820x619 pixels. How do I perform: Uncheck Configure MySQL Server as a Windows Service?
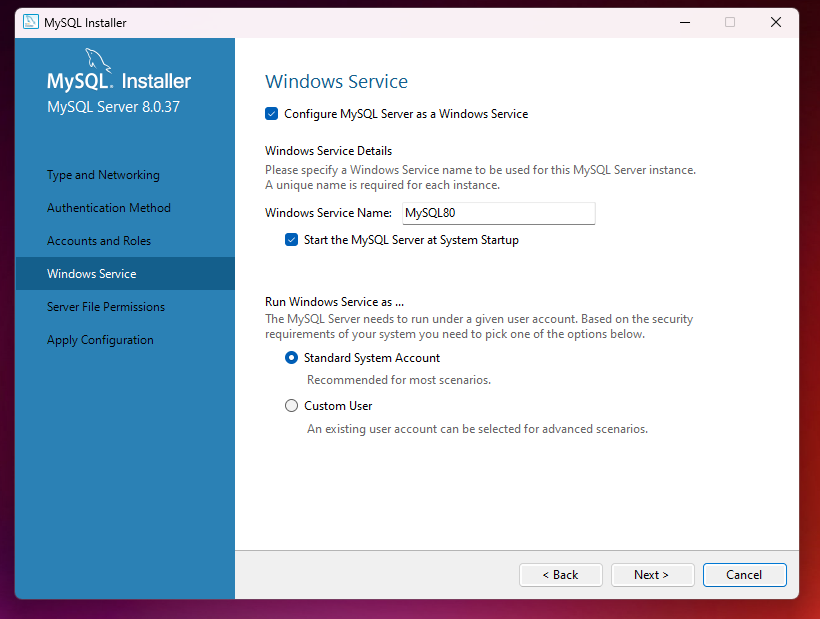pyautogui.click(x=271, y=113)
